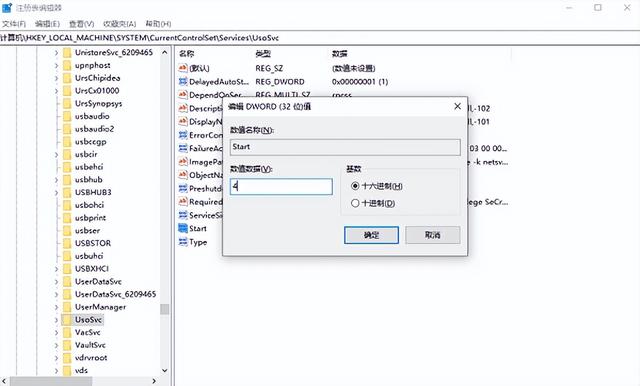
Task: Select the DelayedAutoStart DWORD icon
Action: 183,82
